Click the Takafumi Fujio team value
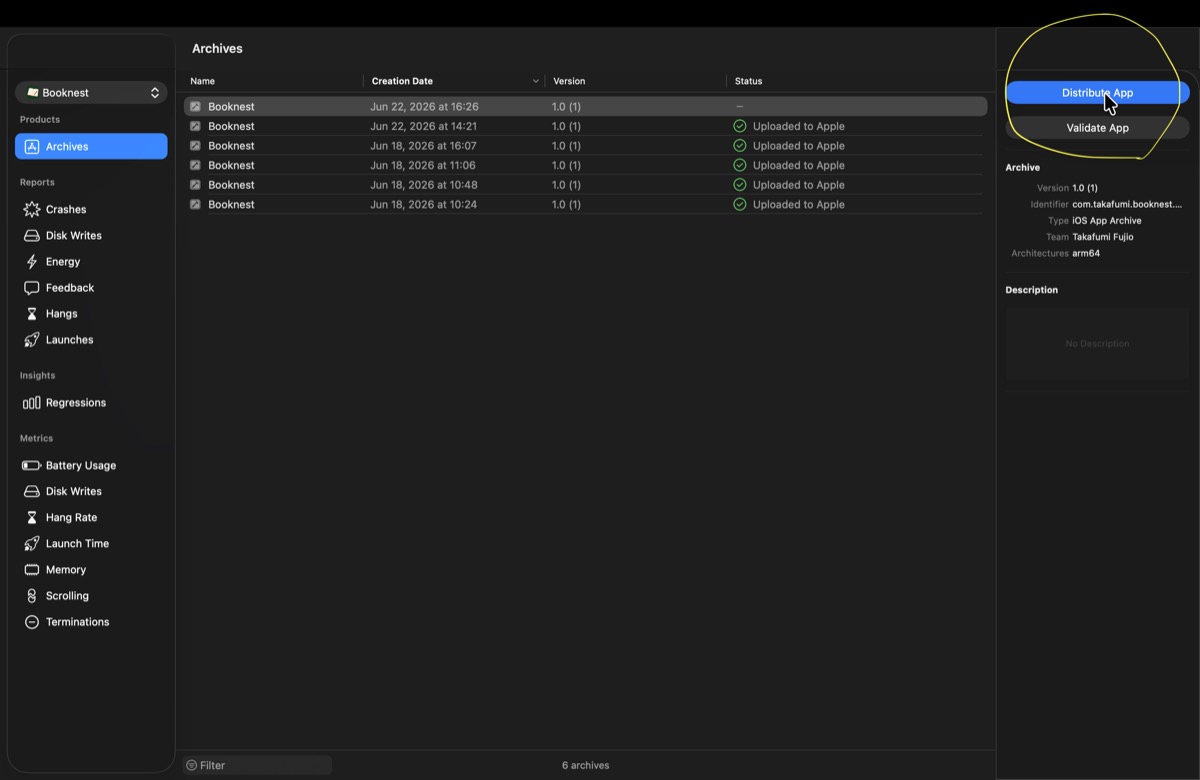Screen dimensions: 1200x780 [1102, 237]
